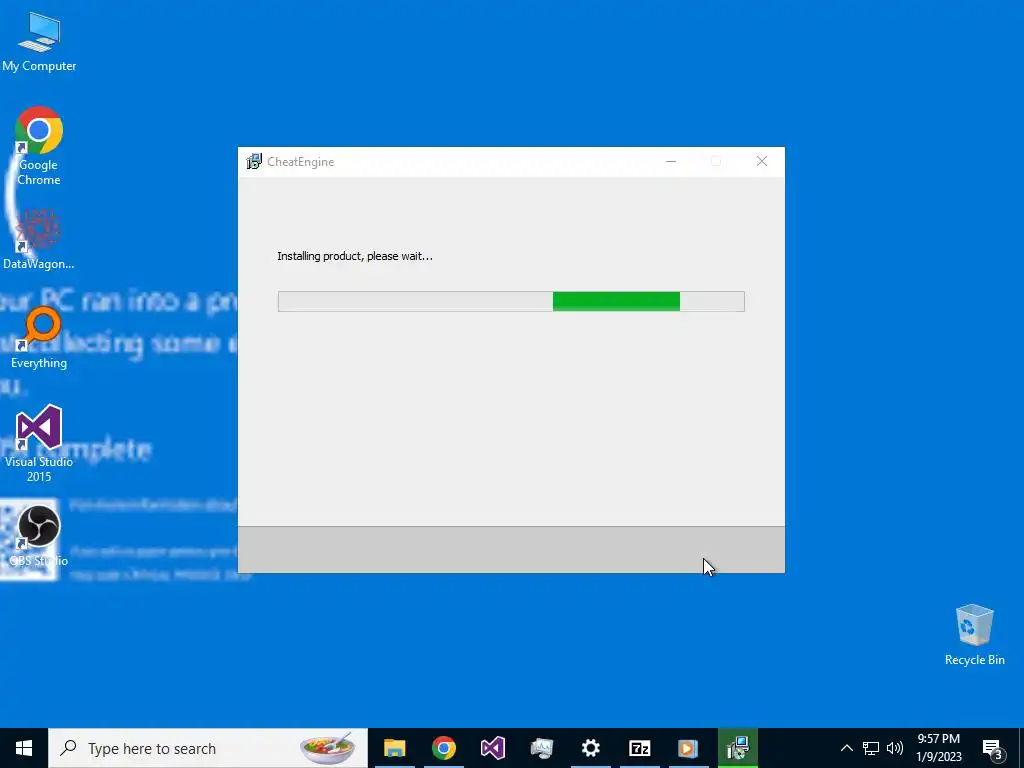1024x768 pixels.
Task: Open 7-Zip from the taskbar
Action: [639, 748]
